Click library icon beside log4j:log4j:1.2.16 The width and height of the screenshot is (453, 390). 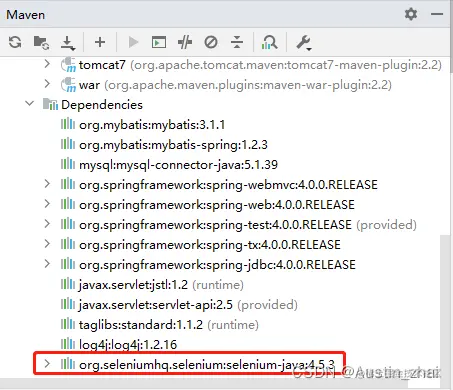pos(68,344)
